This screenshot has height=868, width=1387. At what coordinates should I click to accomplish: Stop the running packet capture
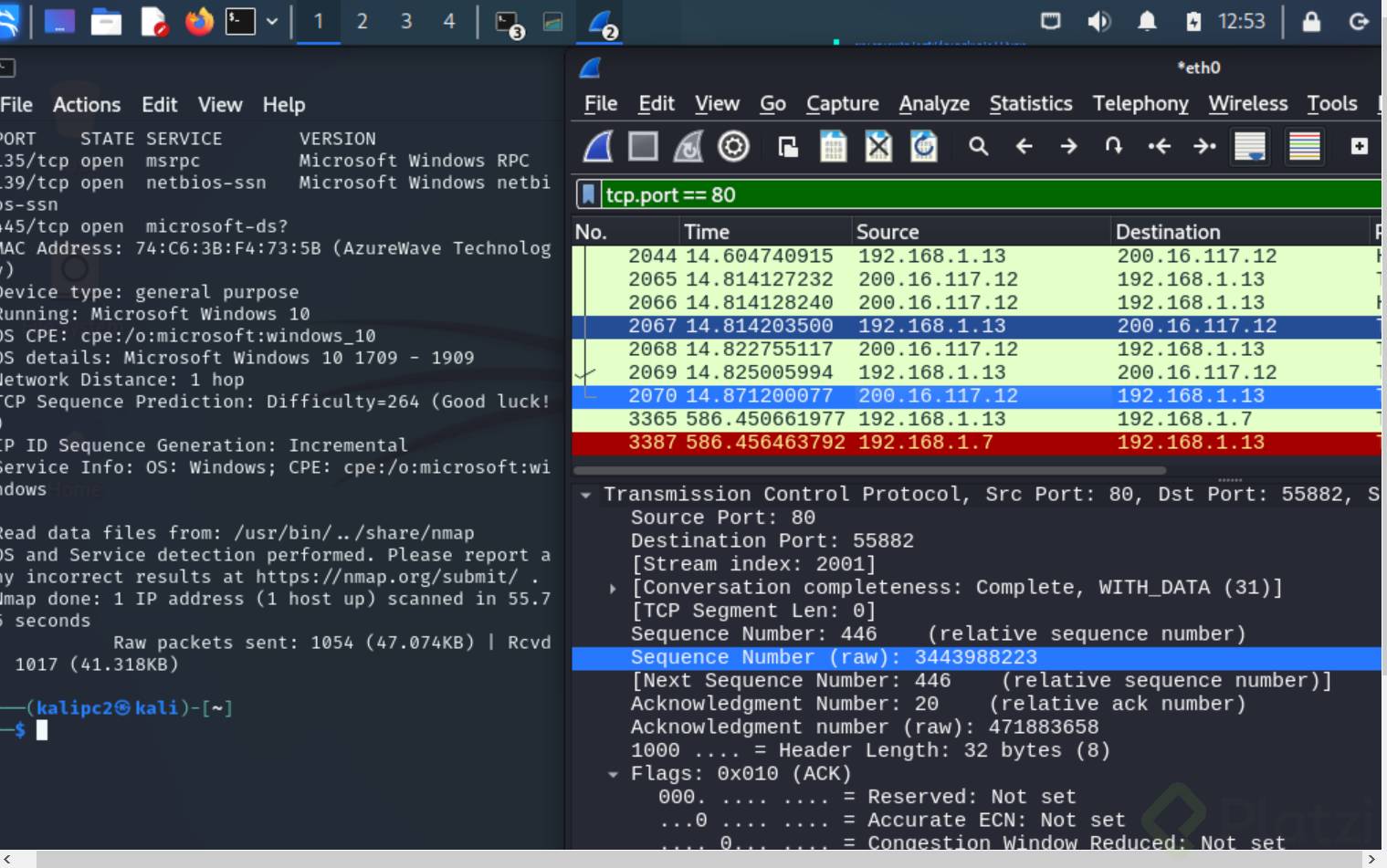(643, 146)
